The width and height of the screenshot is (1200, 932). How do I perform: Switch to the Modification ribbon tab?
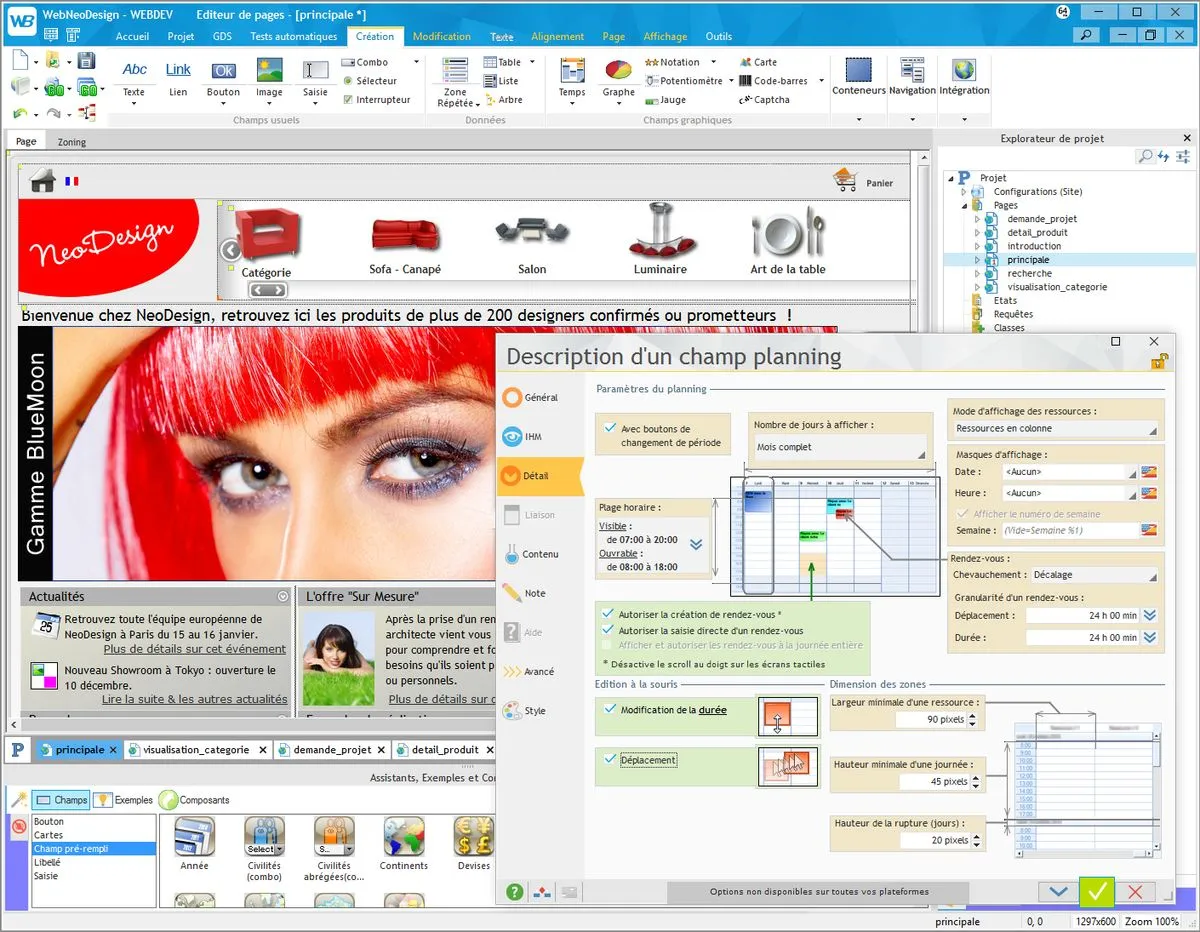[x=441, y=36]
